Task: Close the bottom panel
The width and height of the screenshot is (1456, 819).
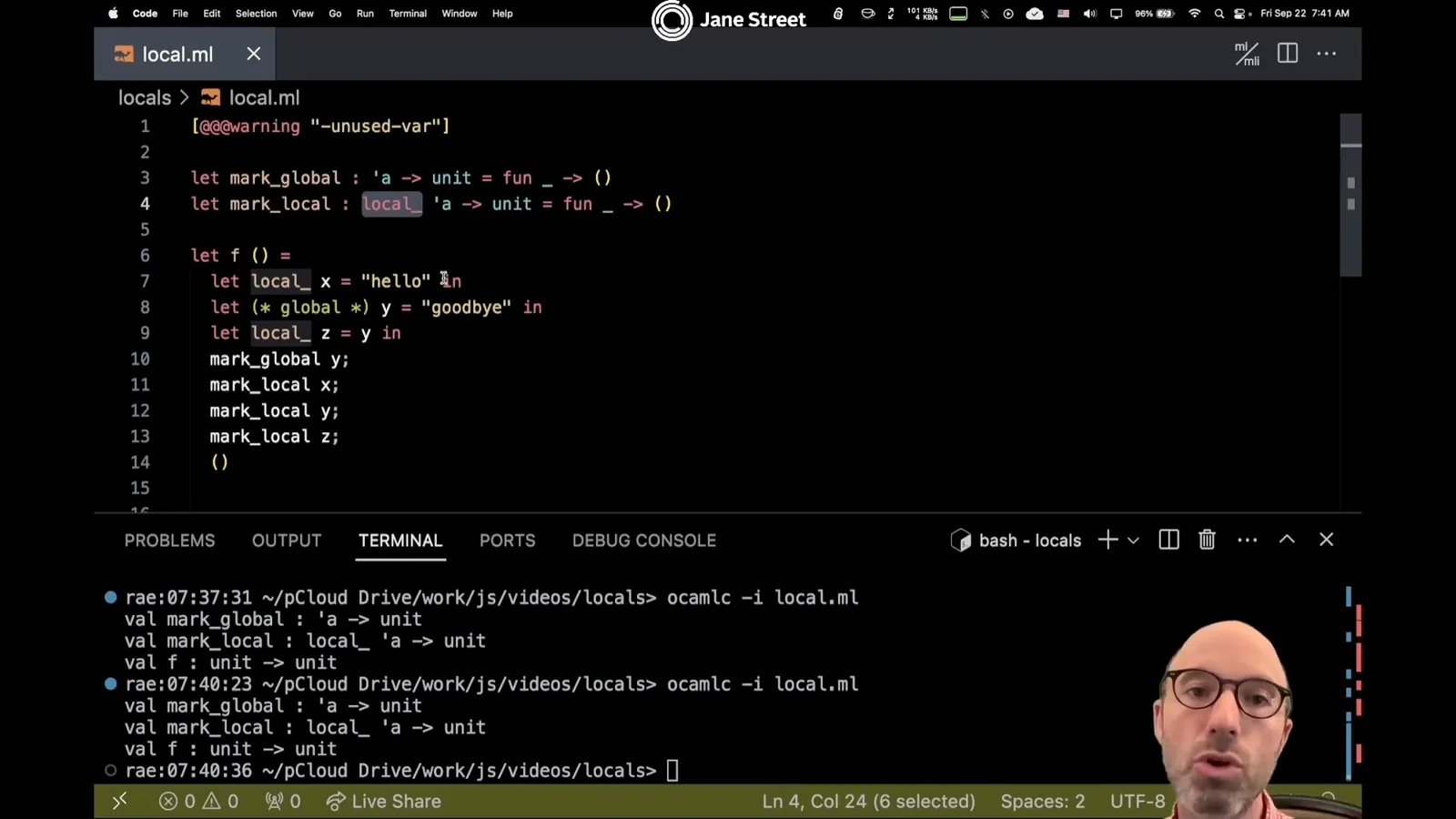Action: (1327, 540)
